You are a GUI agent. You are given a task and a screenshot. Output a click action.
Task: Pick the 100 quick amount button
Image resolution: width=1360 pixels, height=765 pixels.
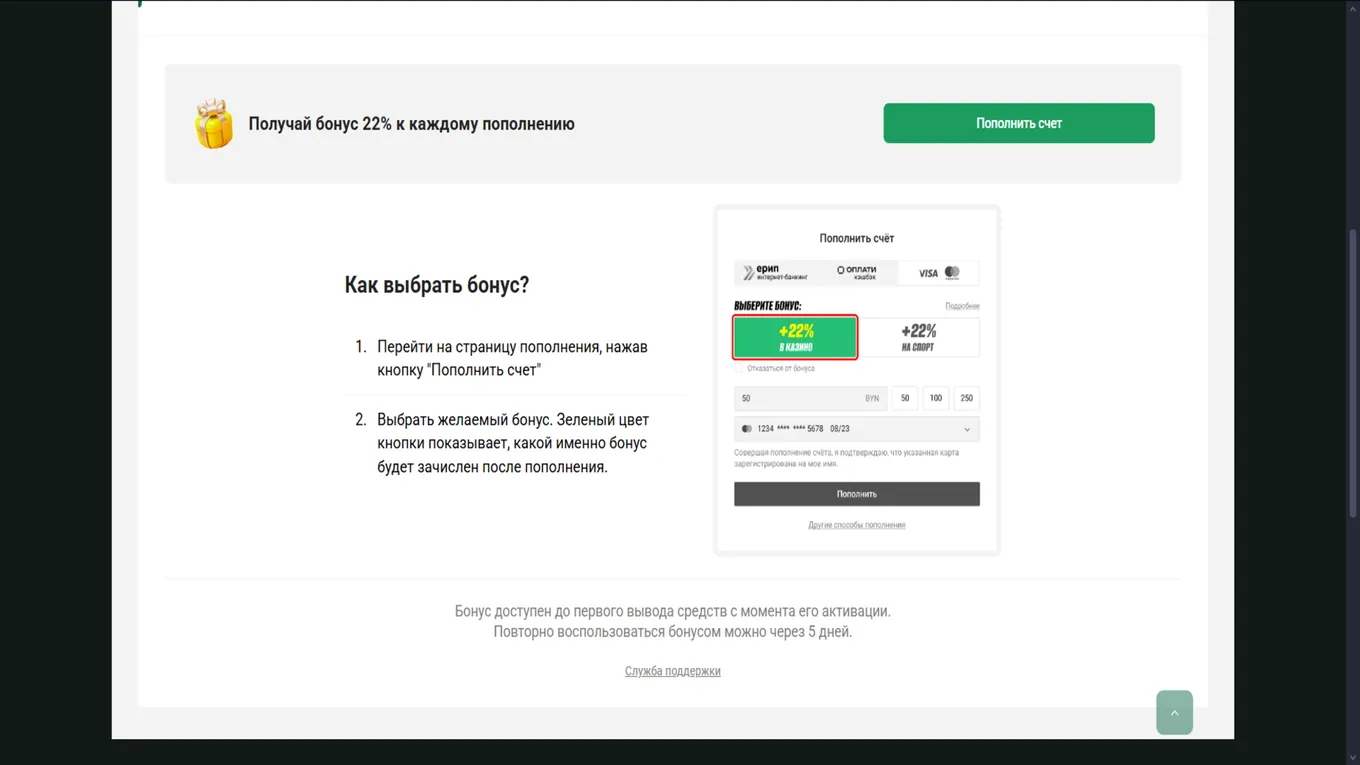click(935, 398)
